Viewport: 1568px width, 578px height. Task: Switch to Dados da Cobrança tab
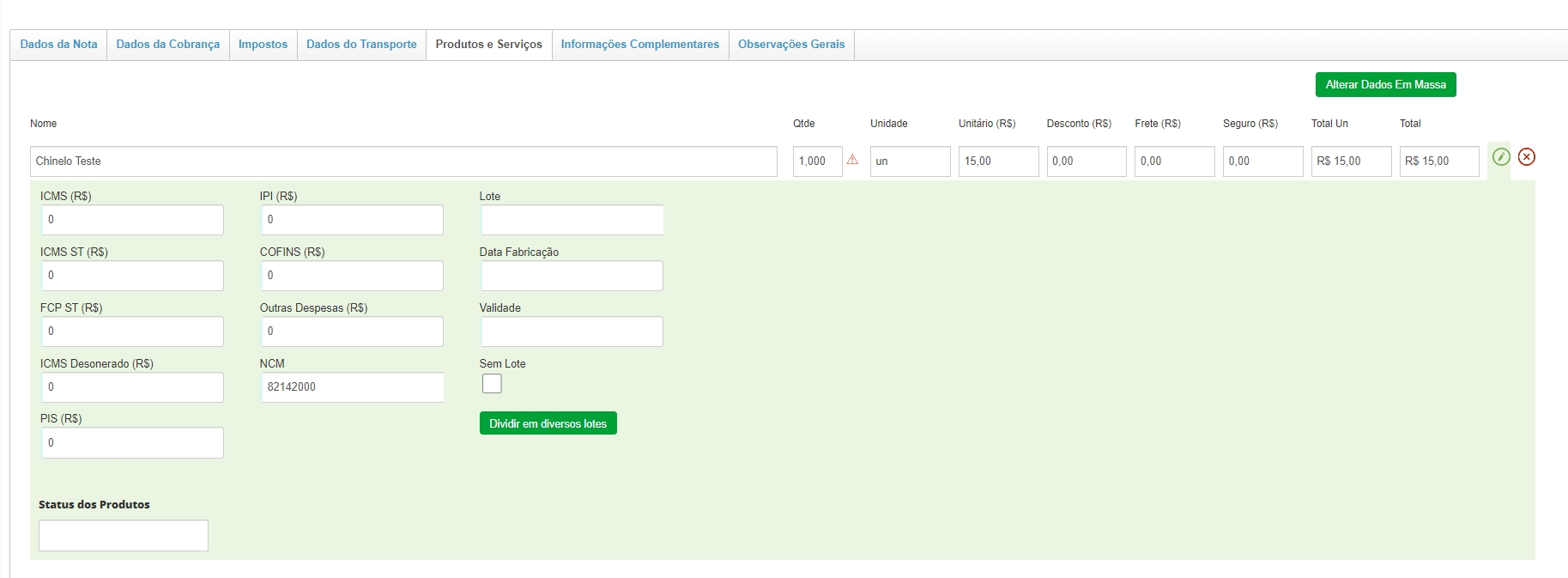click(167, 45)
